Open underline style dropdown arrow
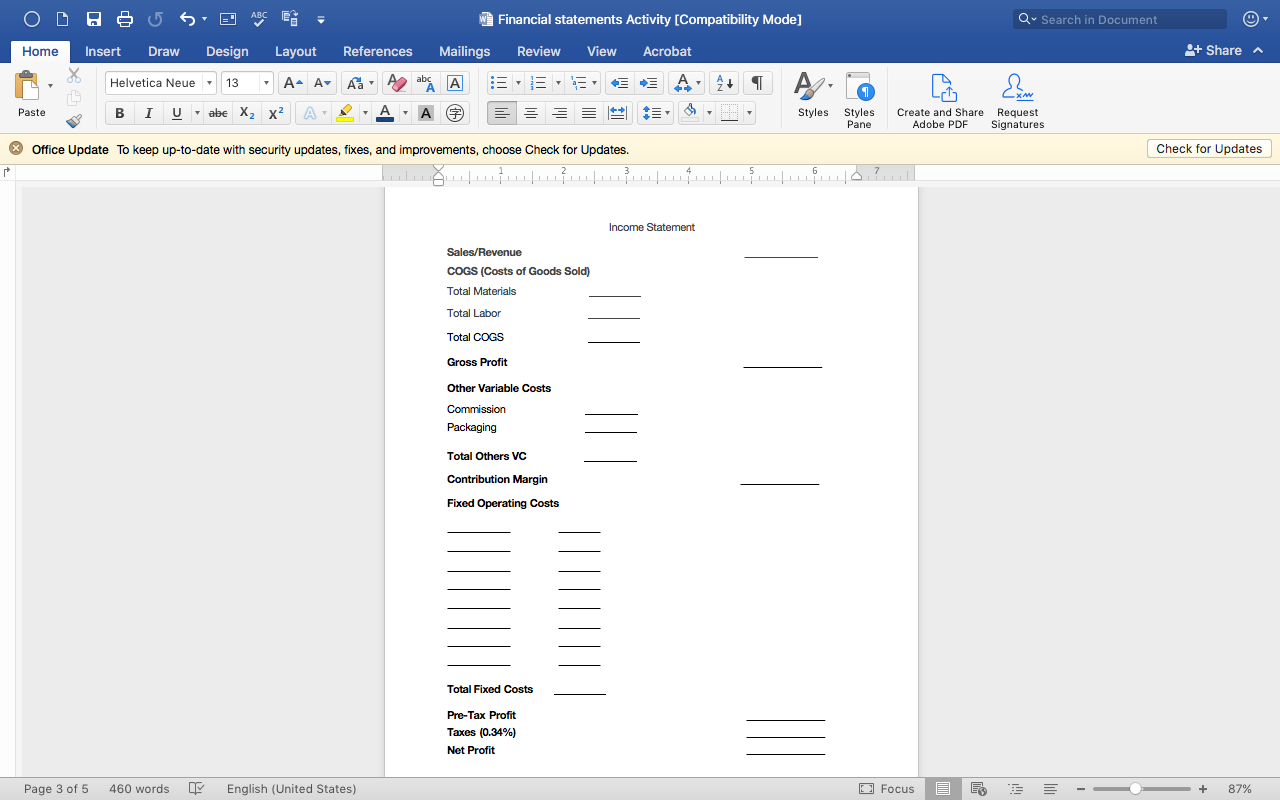Image resolution: width=1280 pixels, height=800 pixels. (x=196, y=113)
